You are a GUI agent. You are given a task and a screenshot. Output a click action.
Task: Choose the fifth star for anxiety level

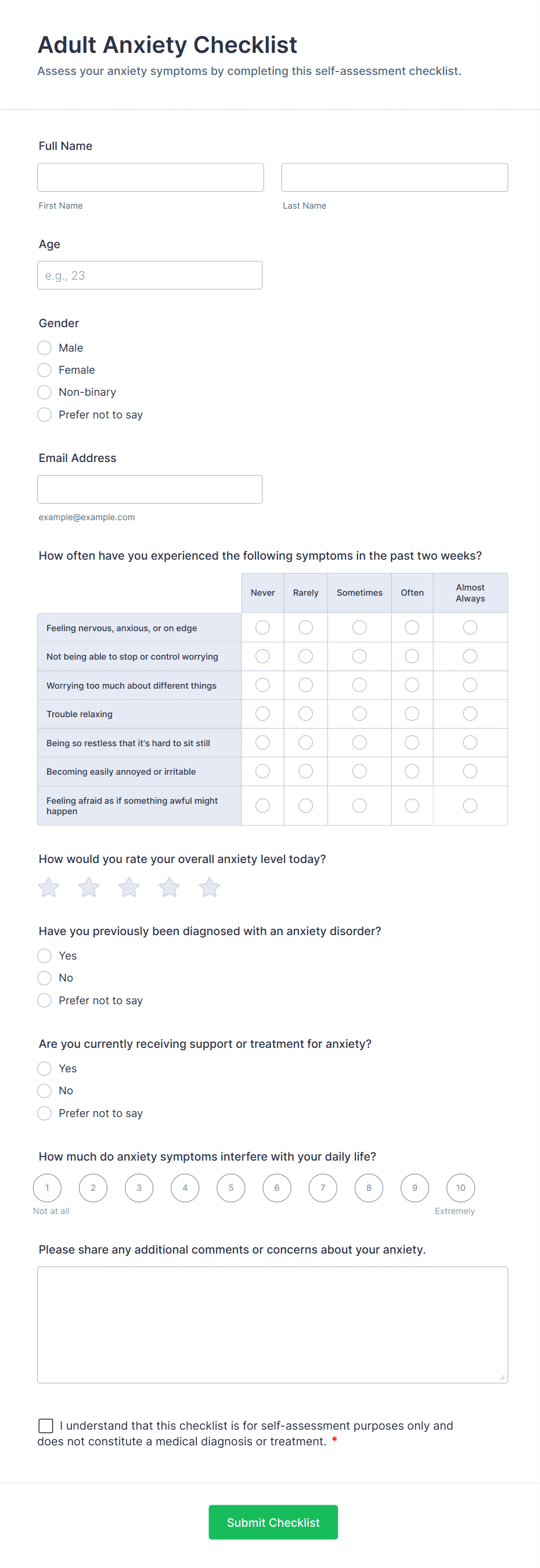209,887
